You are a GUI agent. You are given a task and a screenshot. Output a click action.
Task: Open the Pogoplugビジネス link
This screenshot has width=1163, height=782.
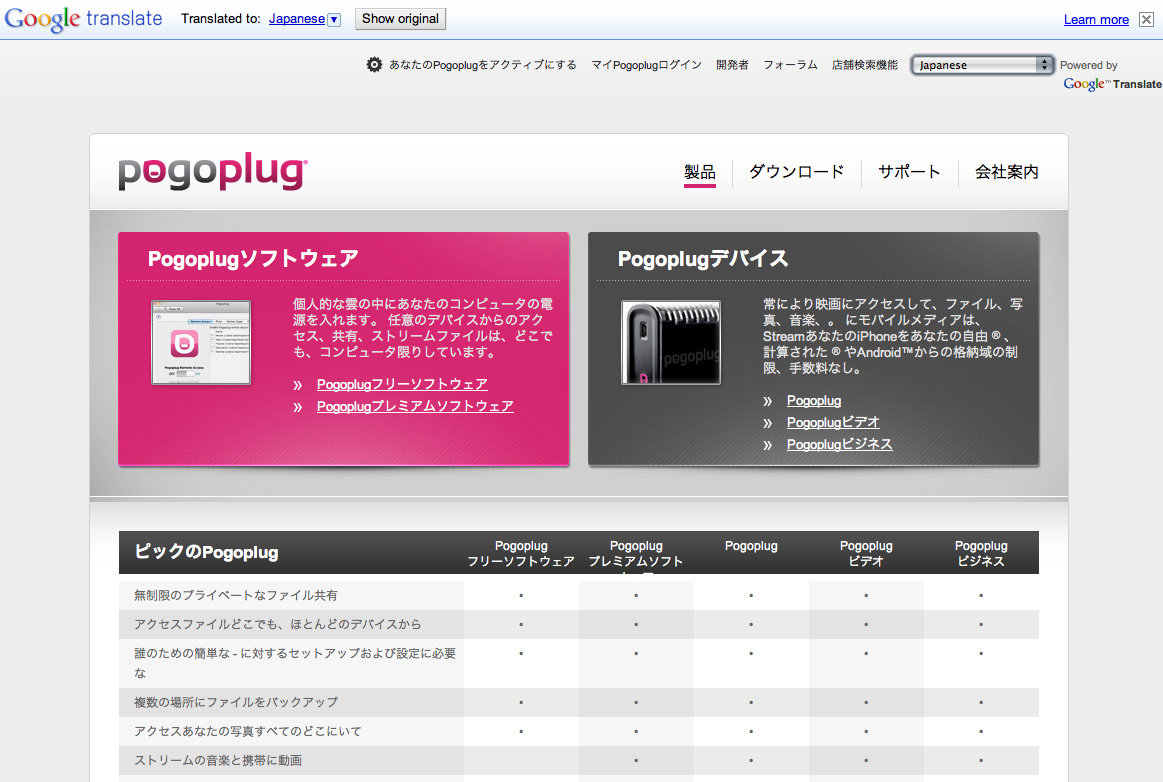tap(840, 444)
